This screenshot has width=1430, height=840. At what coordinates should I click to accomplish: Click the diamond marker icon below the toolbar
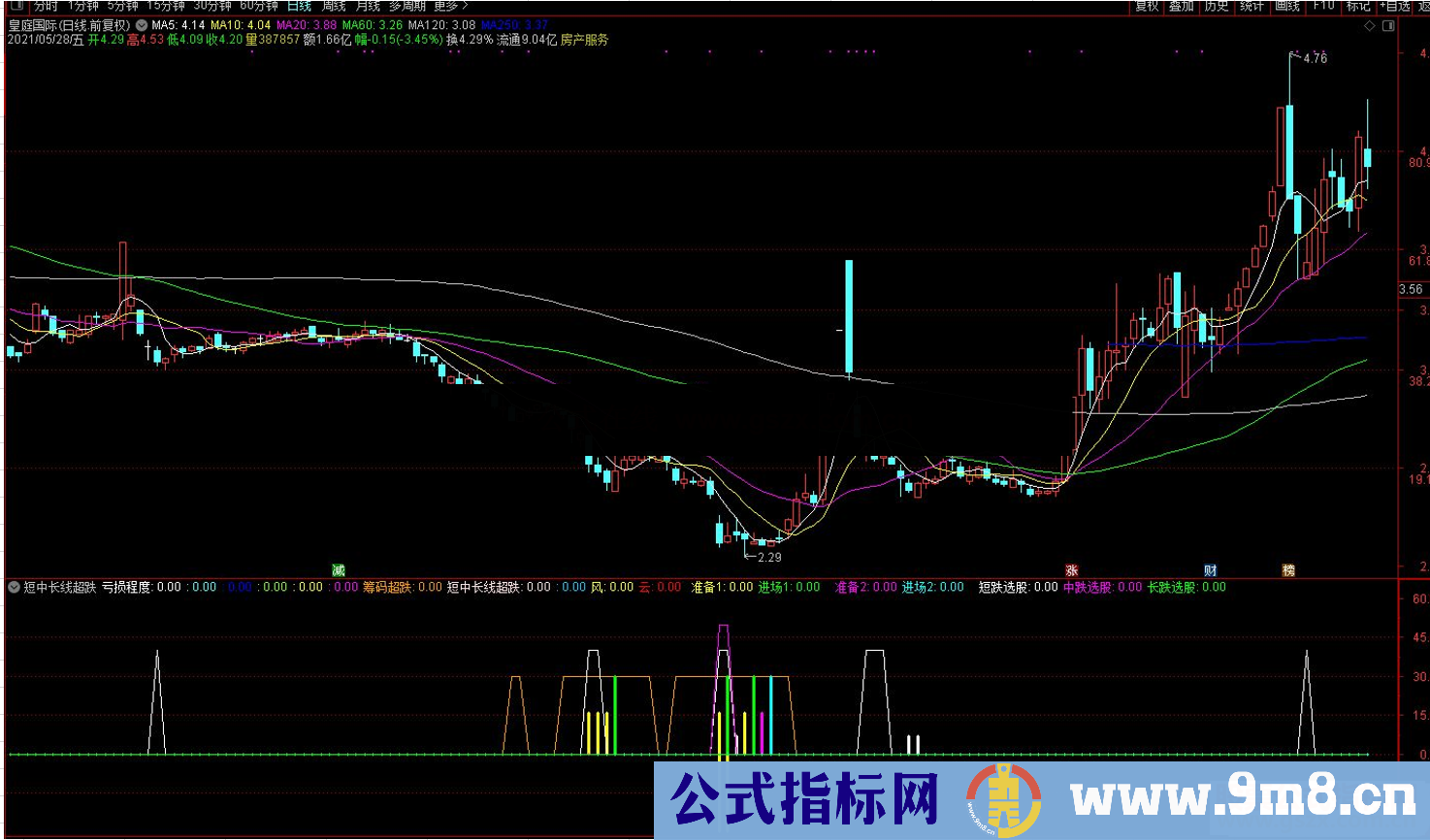[1370, 26]
